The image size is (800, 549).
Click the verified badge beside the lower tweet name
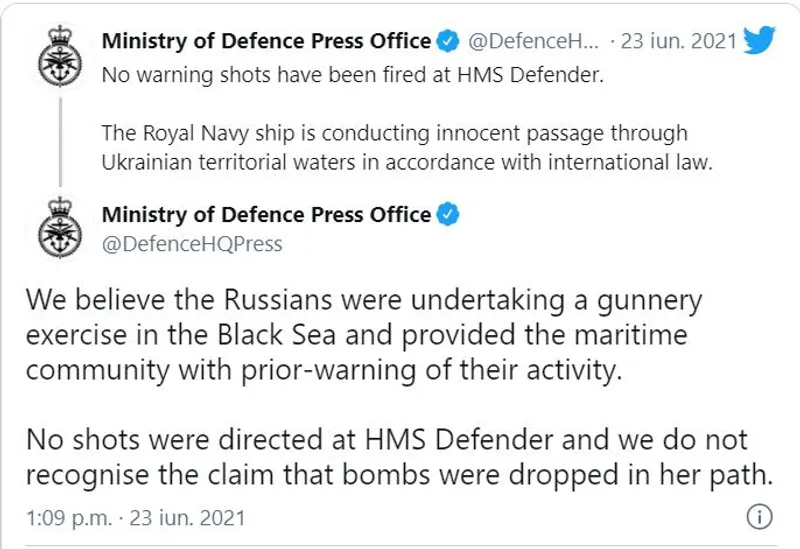[447, 214]
